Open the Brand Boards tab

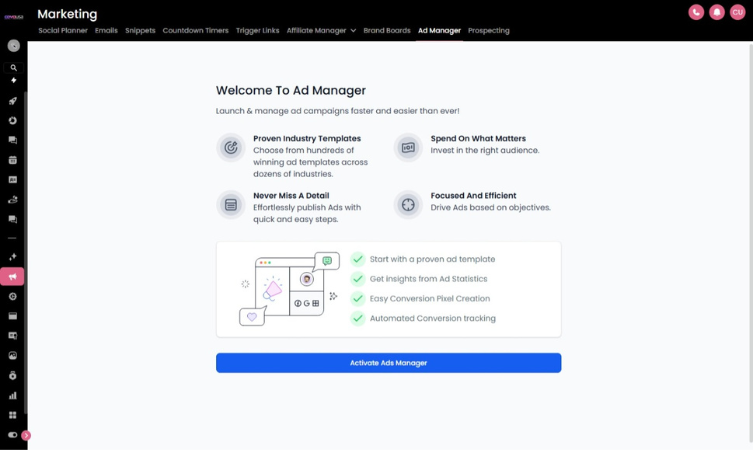point(387,31)
